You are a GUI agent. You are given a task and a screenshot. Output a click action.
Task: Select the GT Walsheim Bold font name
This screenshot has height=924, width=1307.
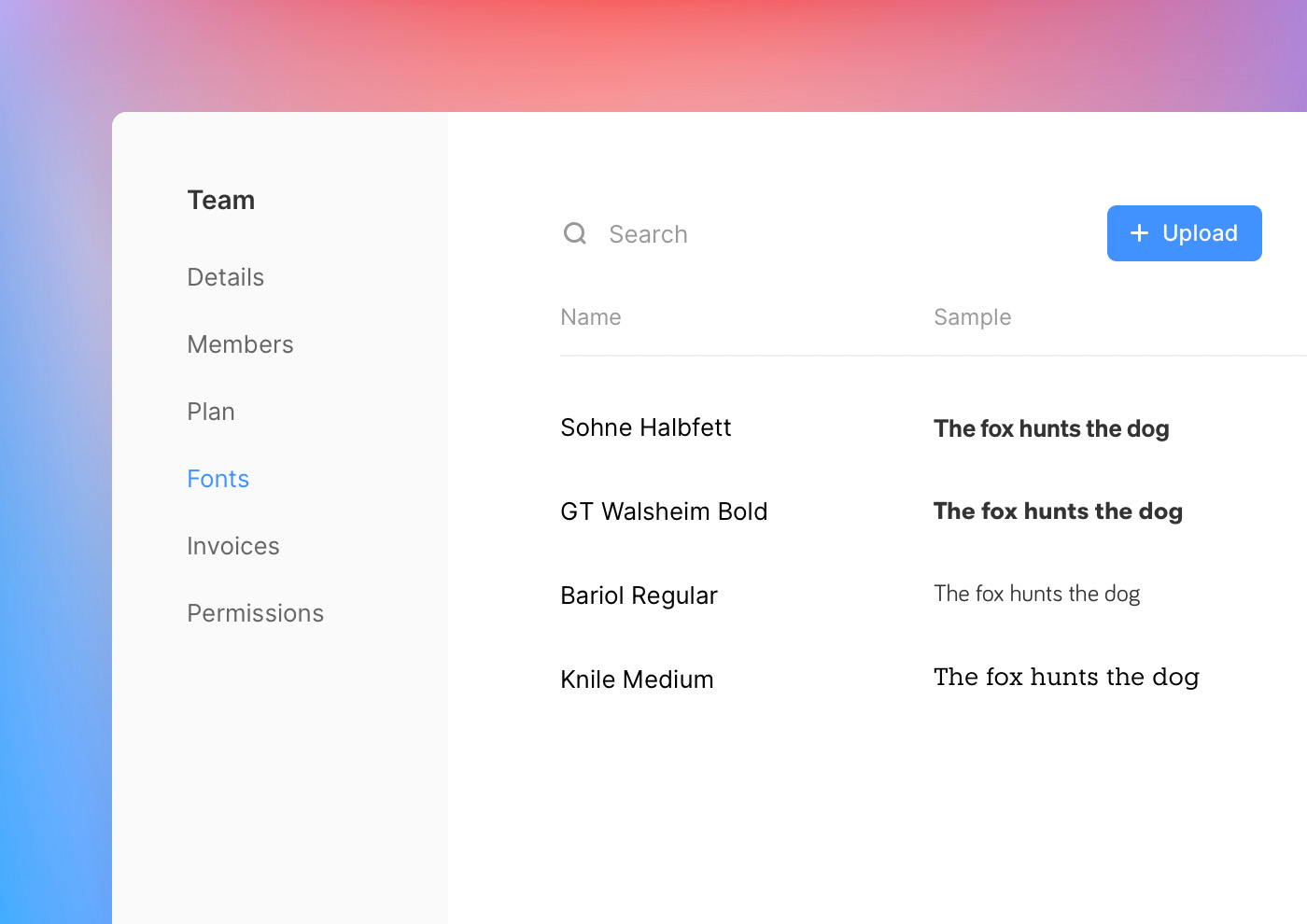tap(664, 511)
